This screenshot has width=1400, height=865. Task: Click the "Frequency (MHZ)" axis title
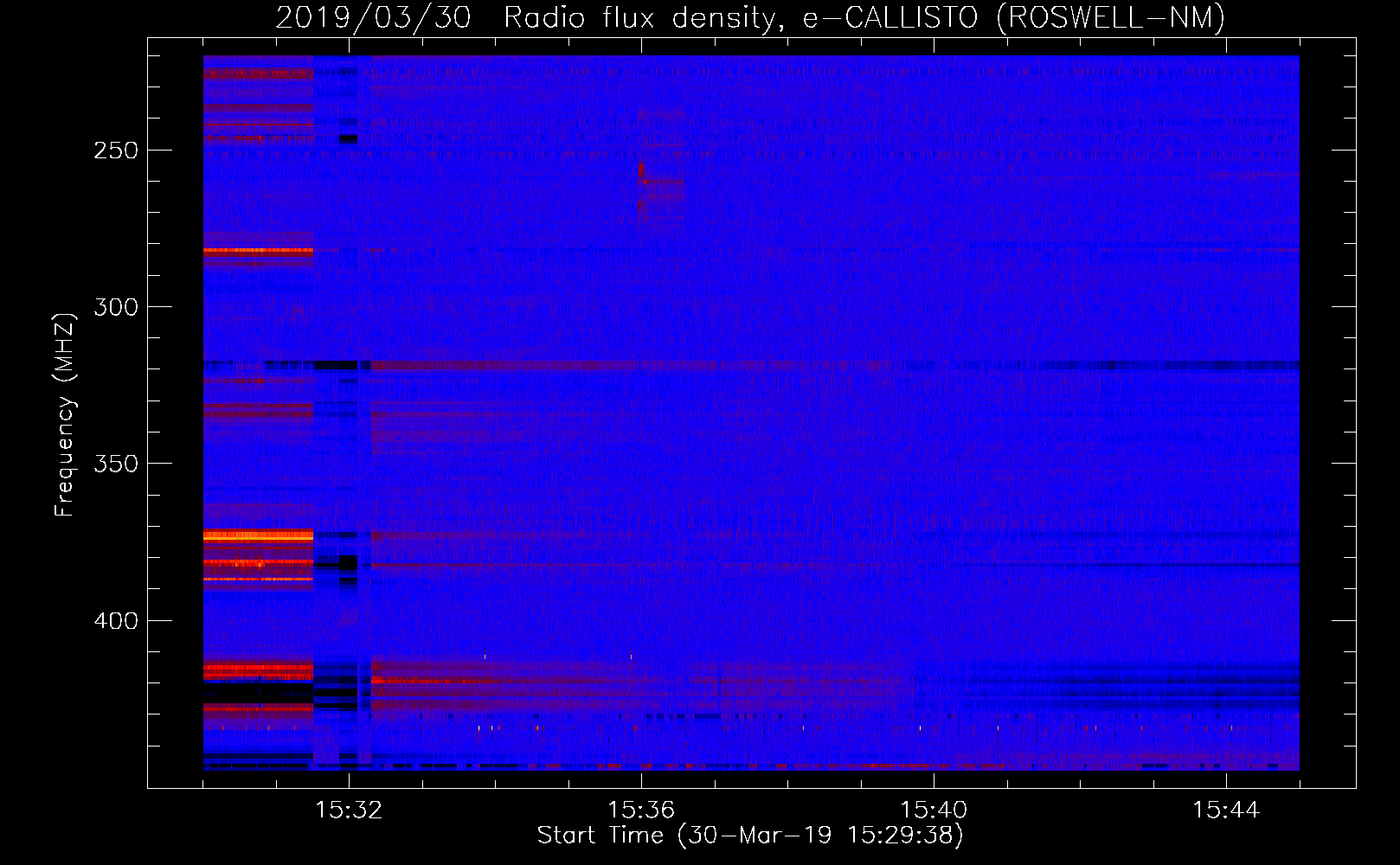pos(65,414)
